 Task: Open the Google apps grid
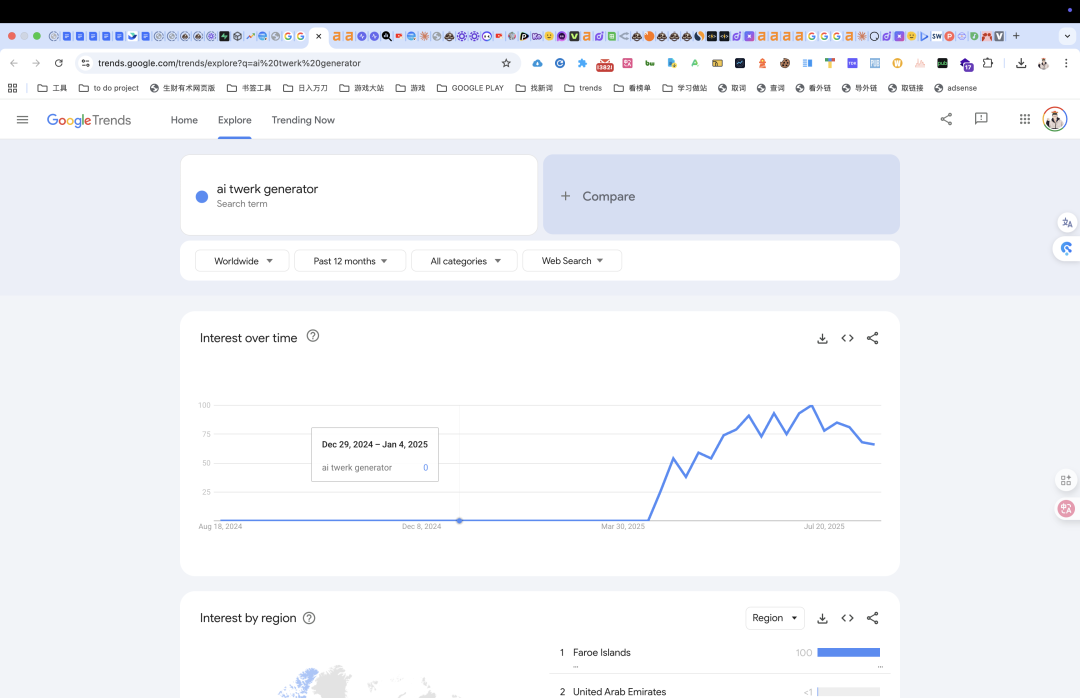1025,119
